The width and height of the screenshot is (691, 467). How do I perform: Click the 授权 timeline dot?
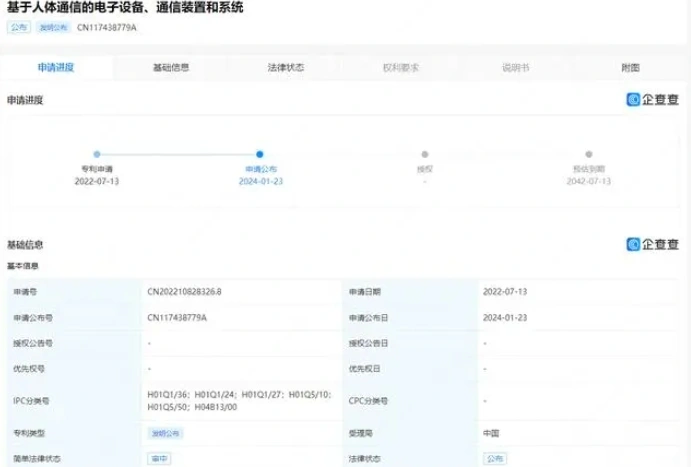tap(425, 154)
